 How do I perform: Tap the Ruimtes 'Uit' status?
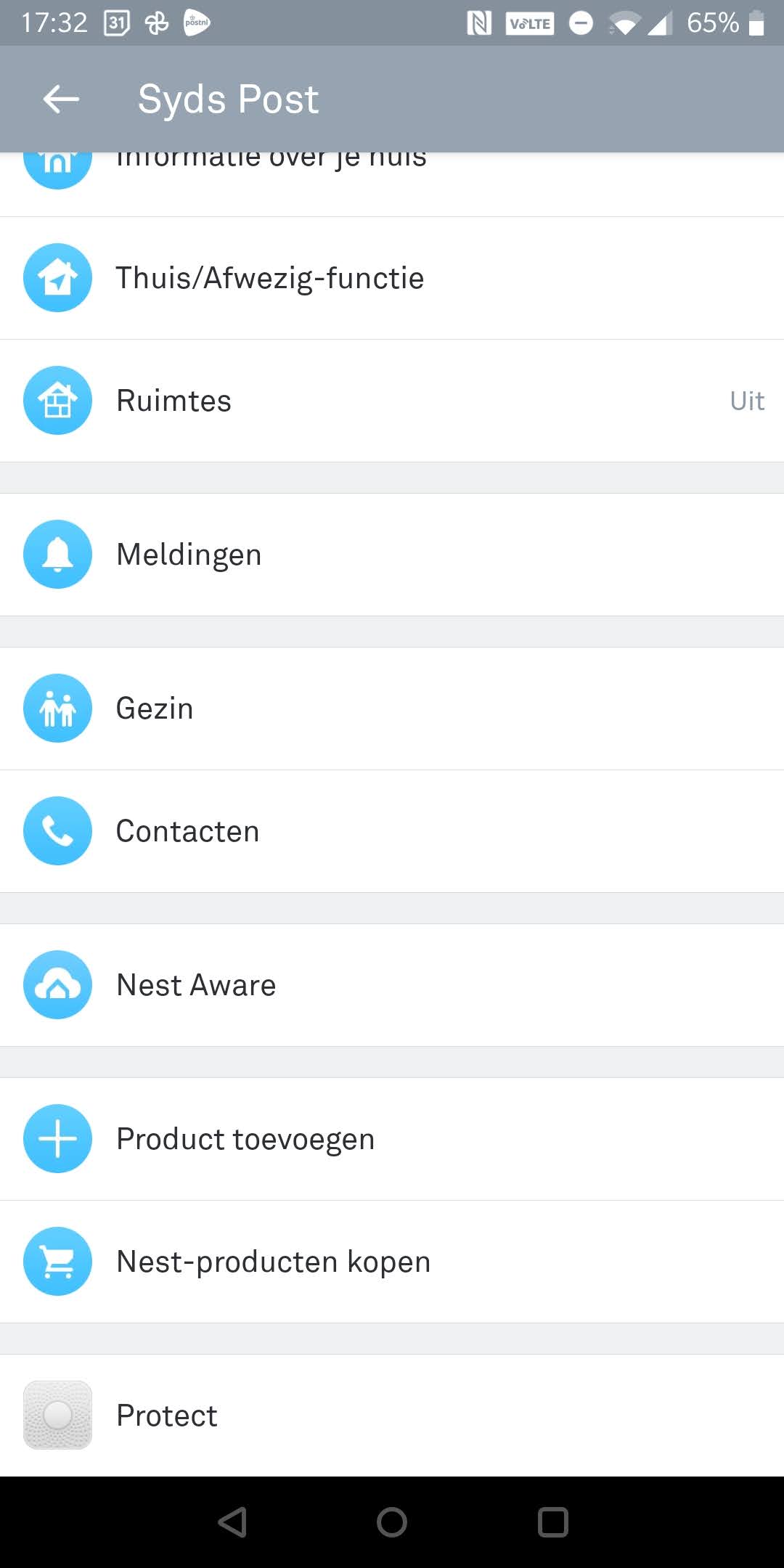(746, 401)
